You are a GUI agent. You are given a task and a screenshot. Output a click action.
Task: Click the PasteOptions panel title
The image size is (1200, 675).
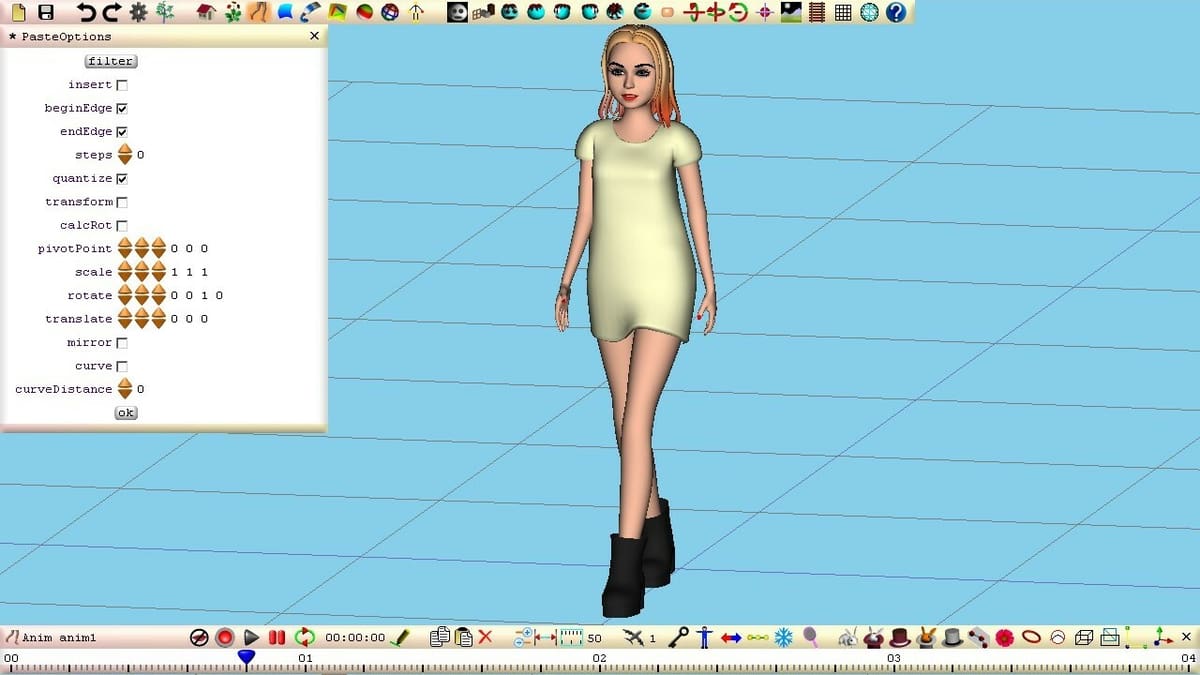pyautogui.click(x=66, y=36)
